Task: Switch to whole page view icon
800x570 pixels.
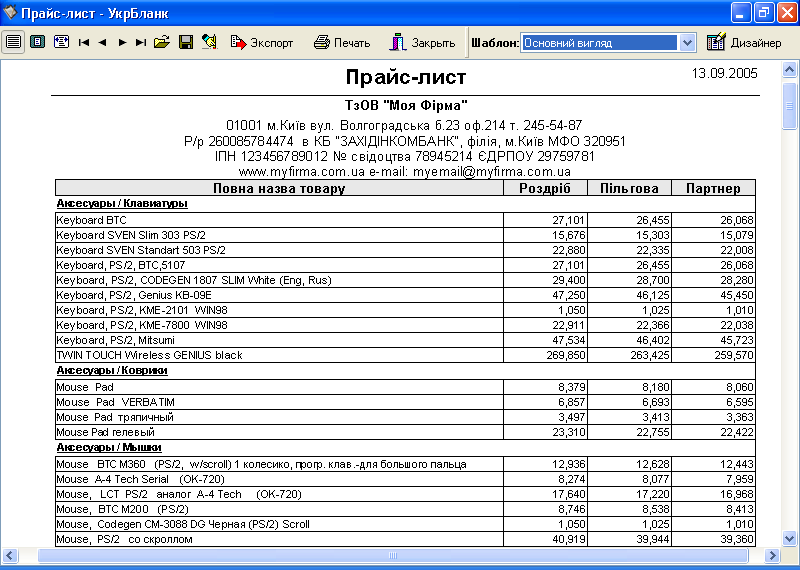Action: pos(37,42)
